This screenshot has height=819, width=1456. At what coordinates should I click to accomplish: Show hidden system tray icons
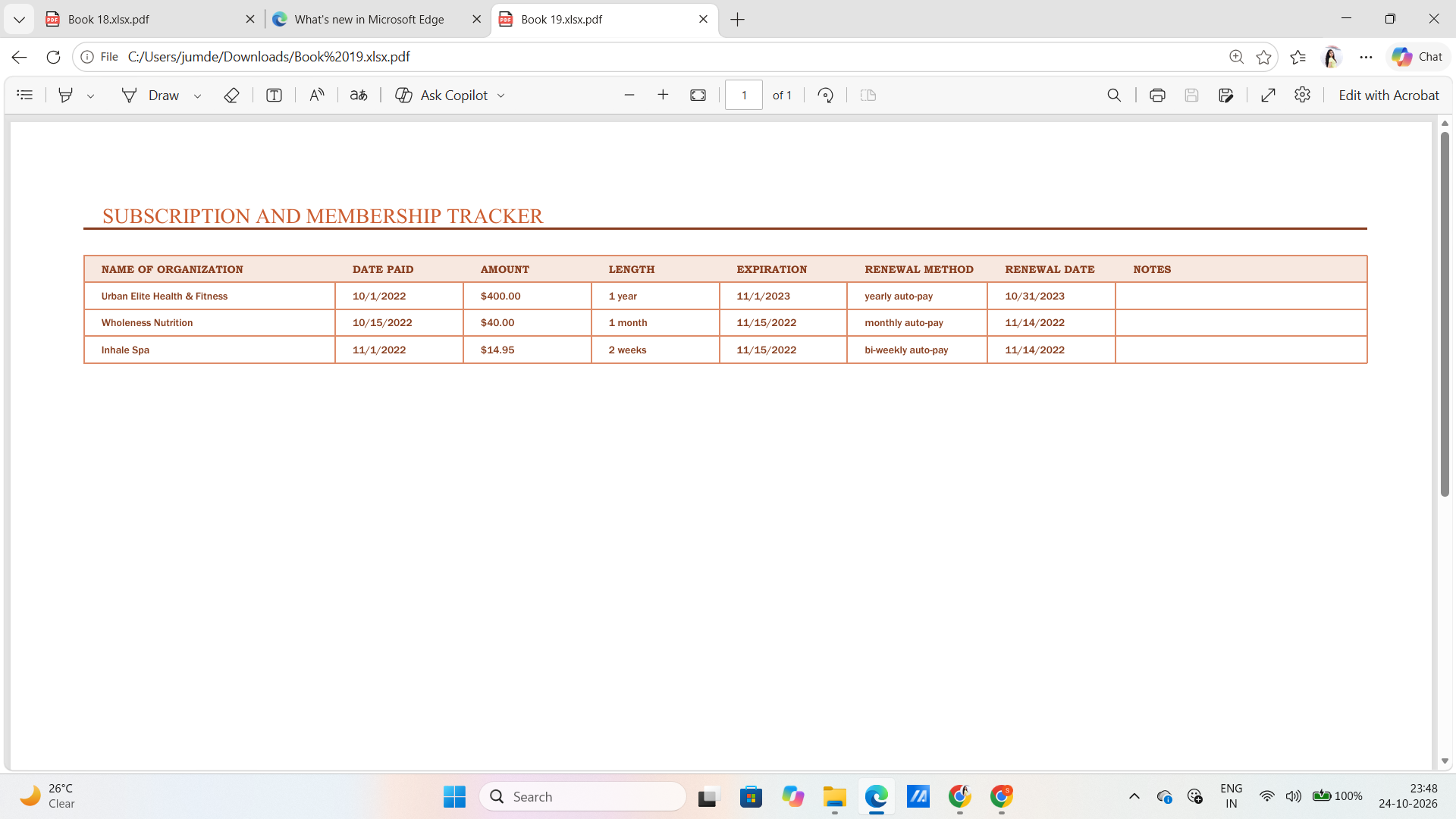1134,796
